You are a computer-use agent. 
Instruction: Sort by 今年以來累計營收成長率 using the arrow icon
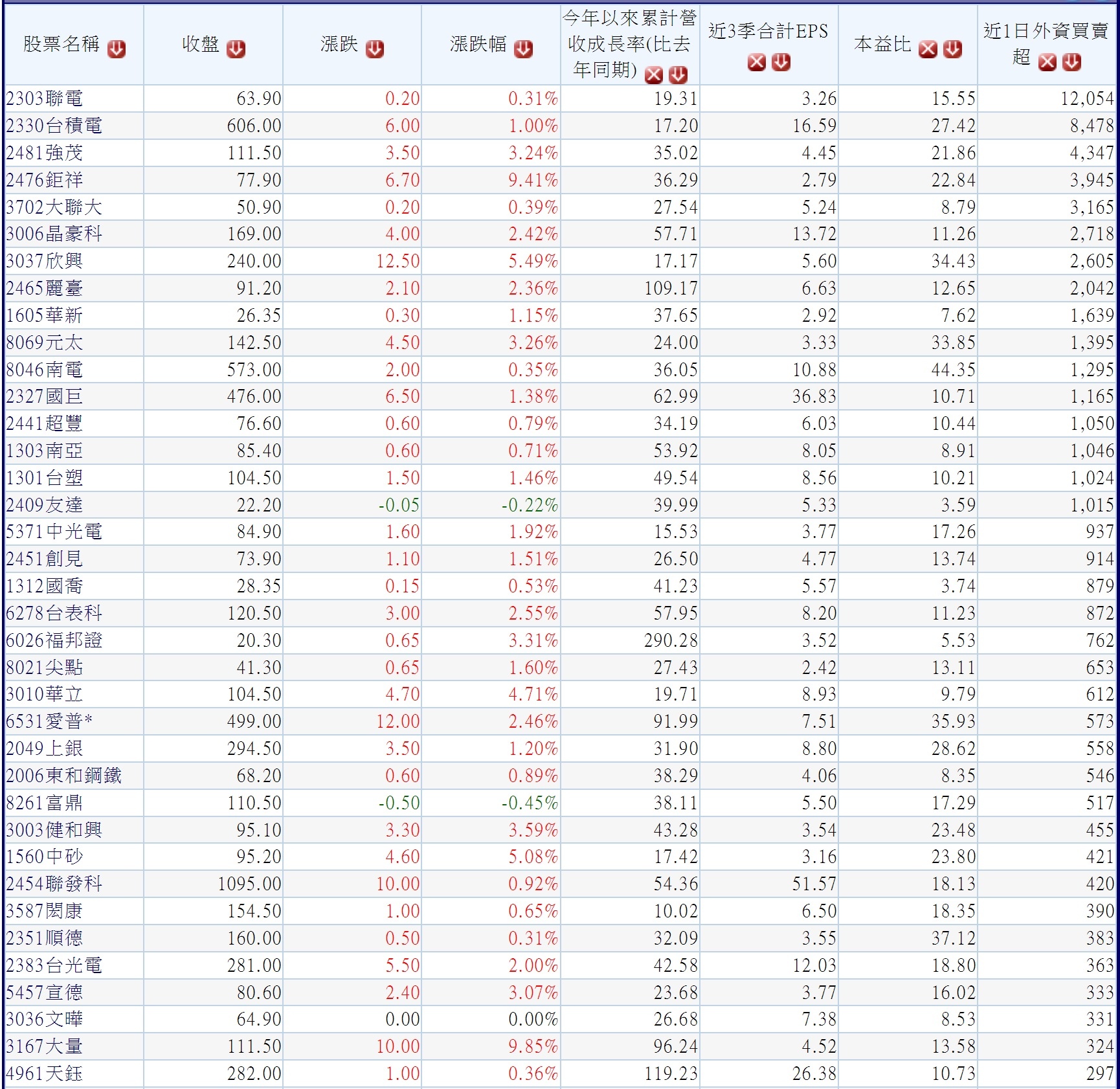(x=678, y=75)
